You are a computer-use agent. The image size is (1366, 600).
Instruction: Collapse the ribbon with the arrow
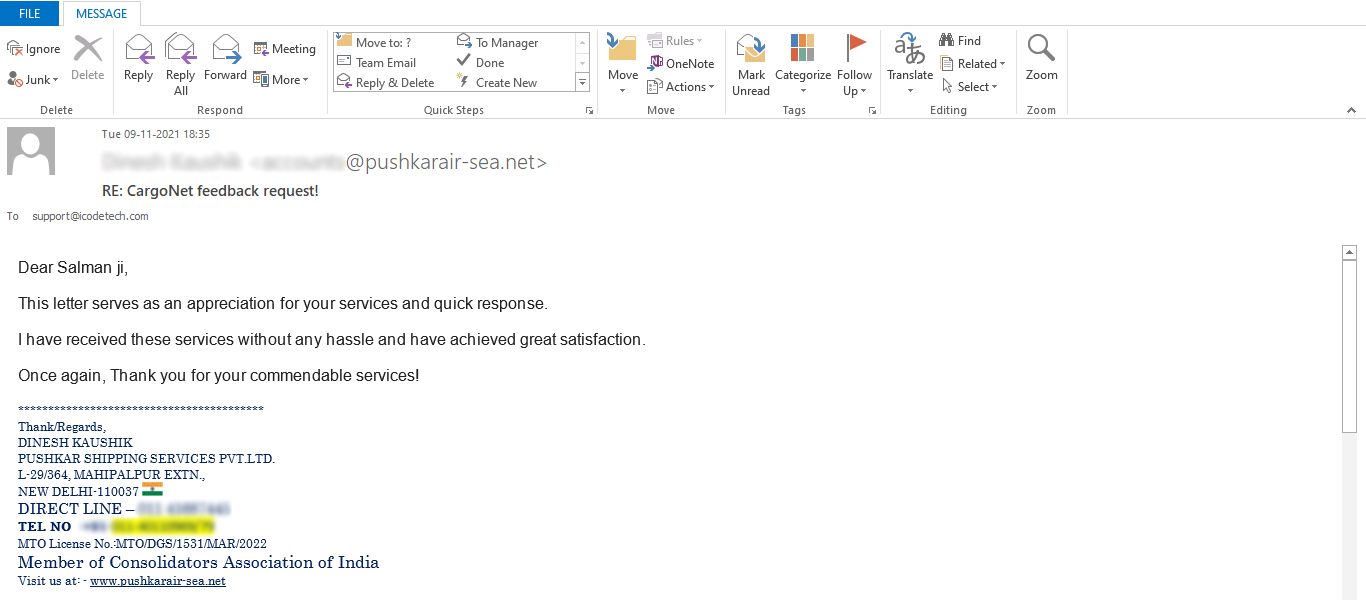(x=1351, y=110)
